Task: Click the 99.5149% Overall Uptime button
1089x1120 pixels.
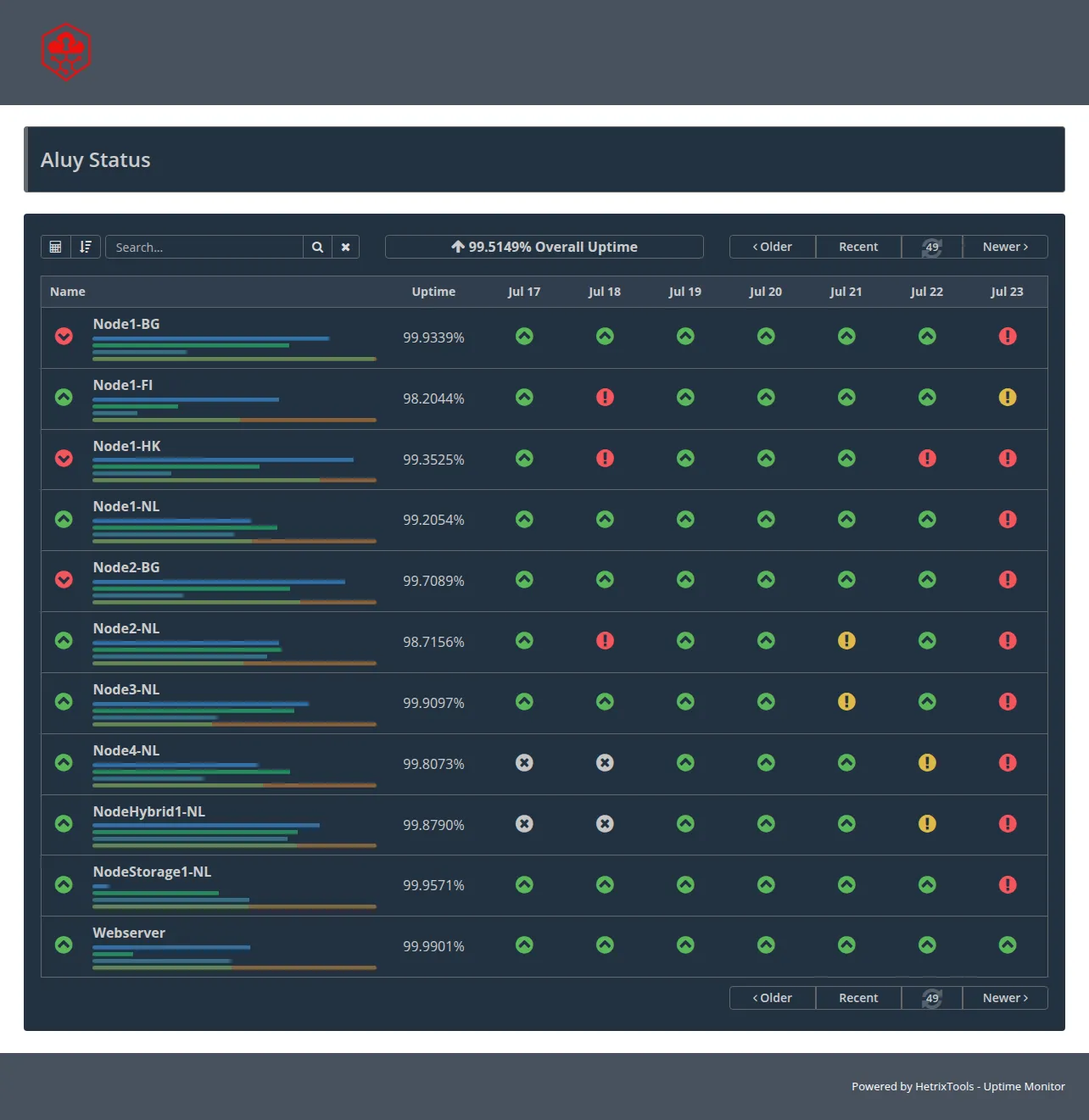Action: coord(544,247)
